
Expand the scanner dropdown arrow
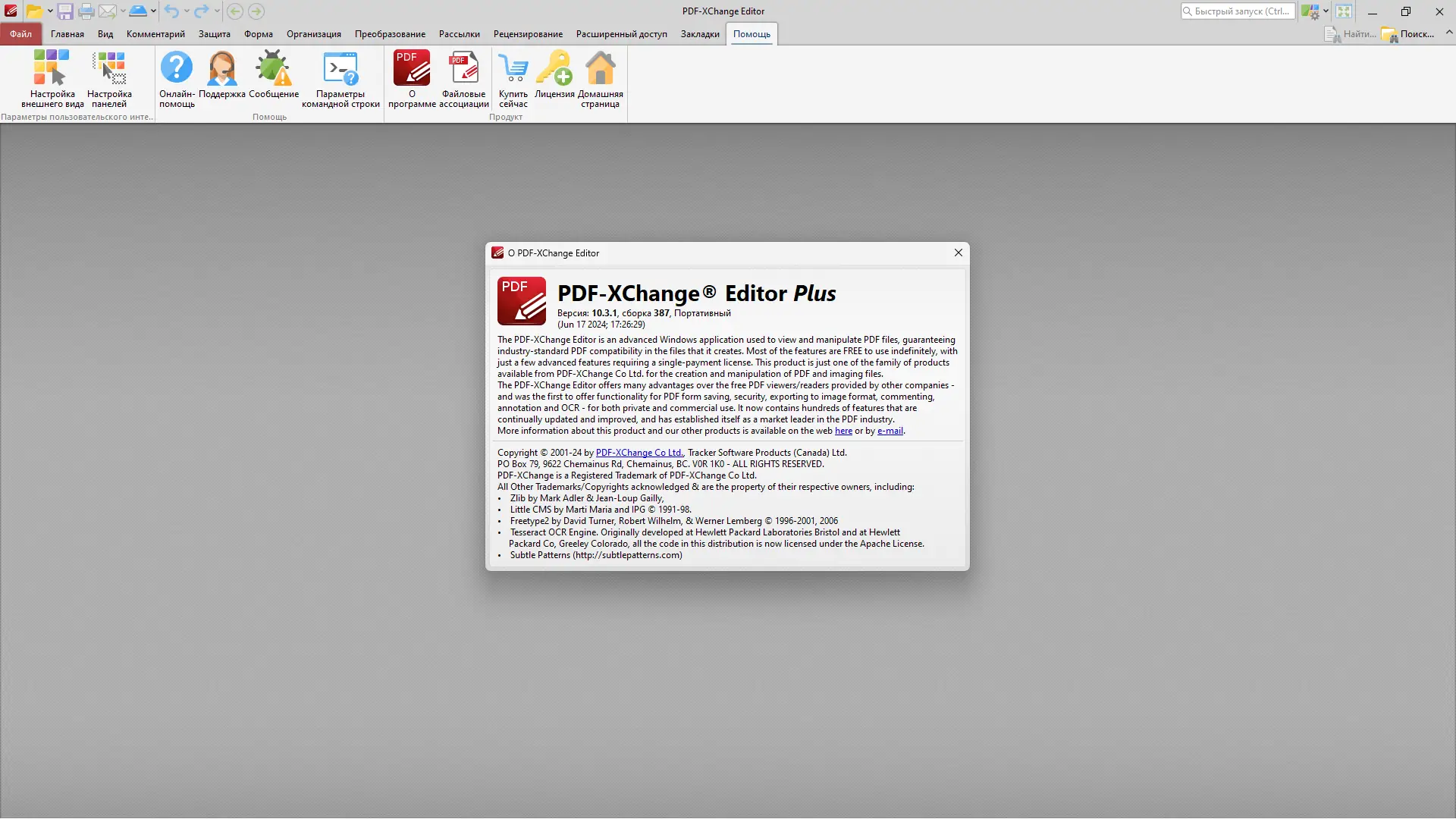153,11
